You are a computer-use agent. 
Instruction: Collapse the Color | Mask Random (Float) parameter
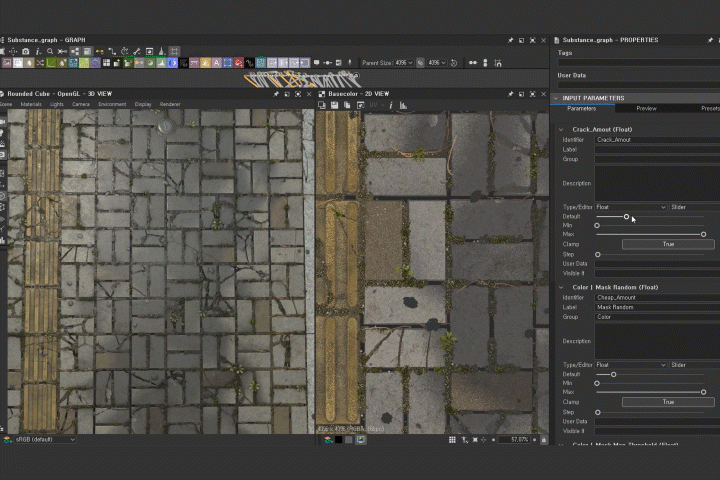561,287
